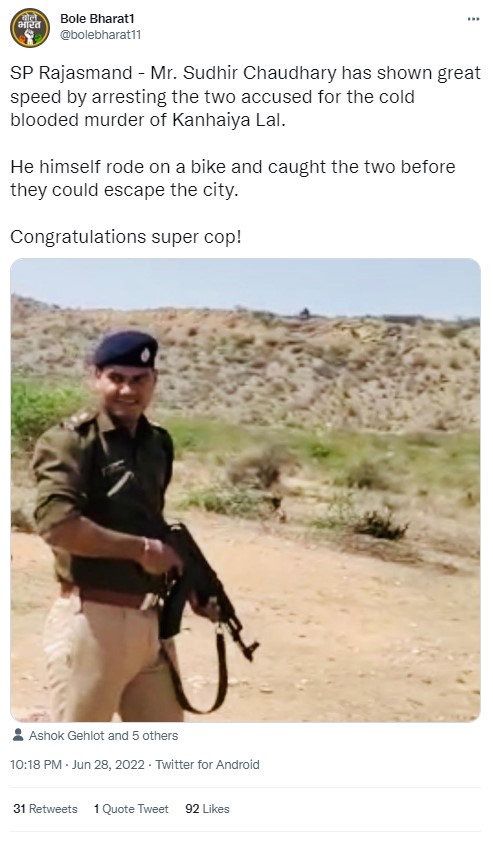
Task: View the Bole Bharat1 display name profile
Action: pyautogui.click(x=97, y=19)
